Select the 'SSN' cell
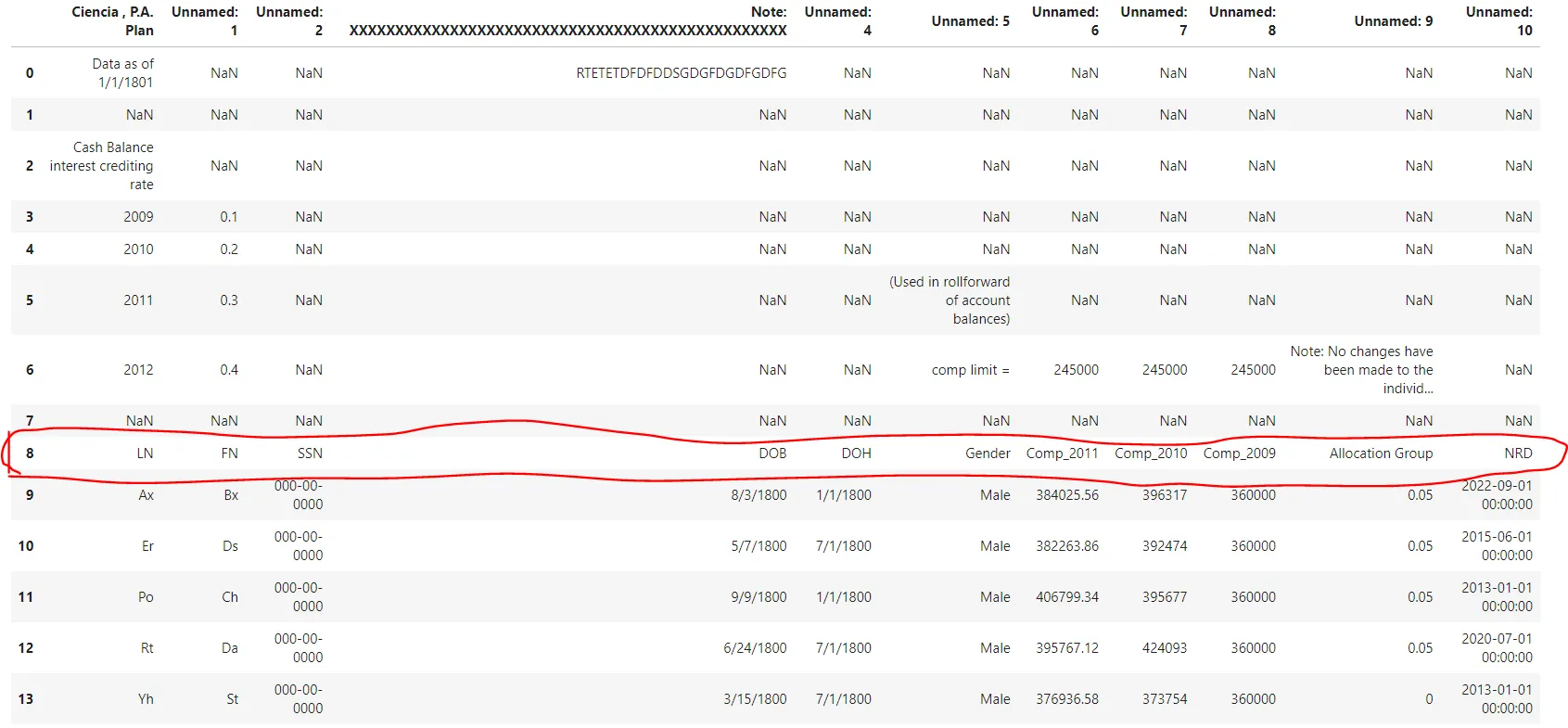This screenshot has width=1568, height=728. coord(310,453)
